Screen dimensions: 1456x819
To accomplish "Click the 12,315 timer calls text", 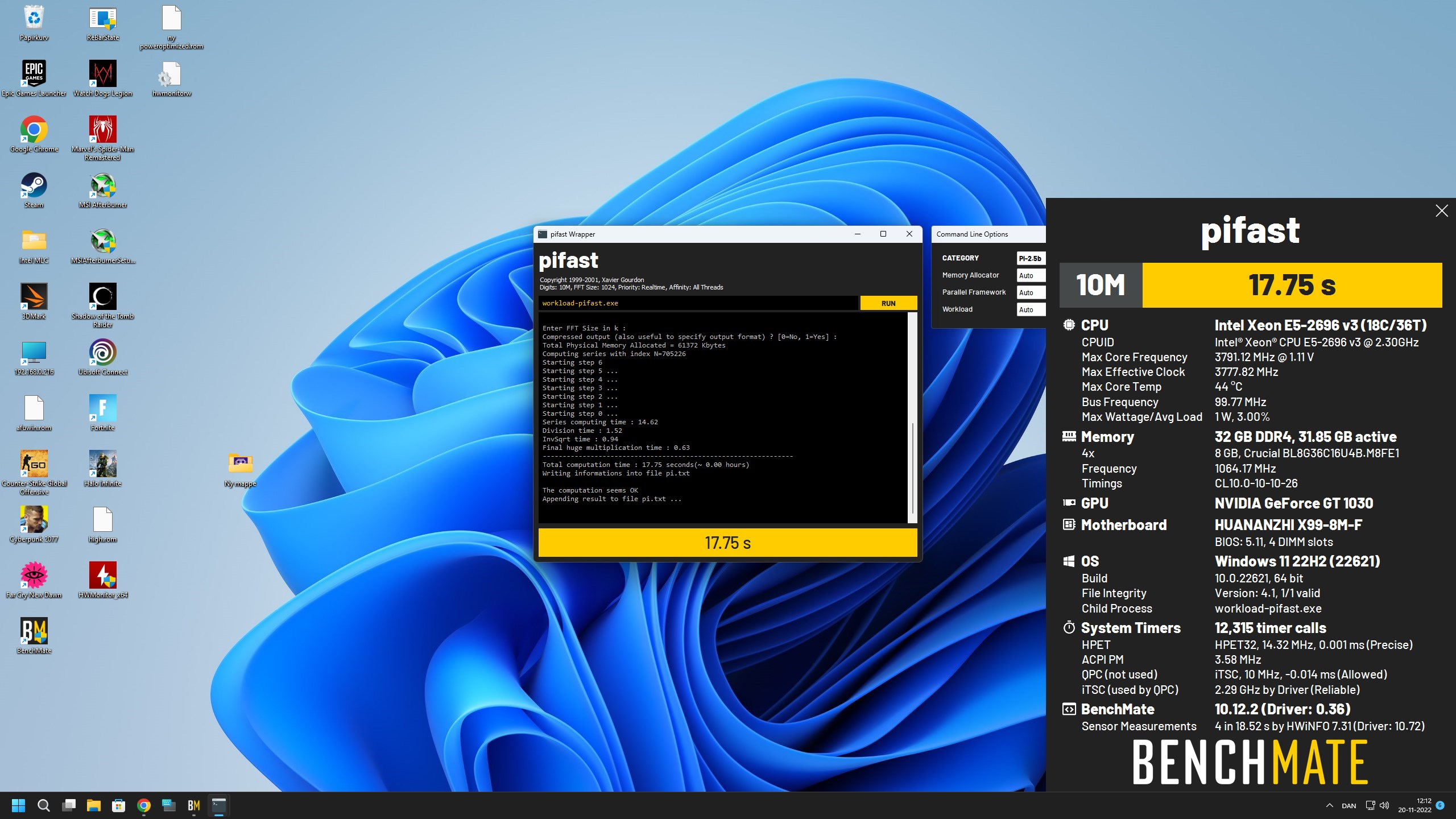I will pos(1270,628).
